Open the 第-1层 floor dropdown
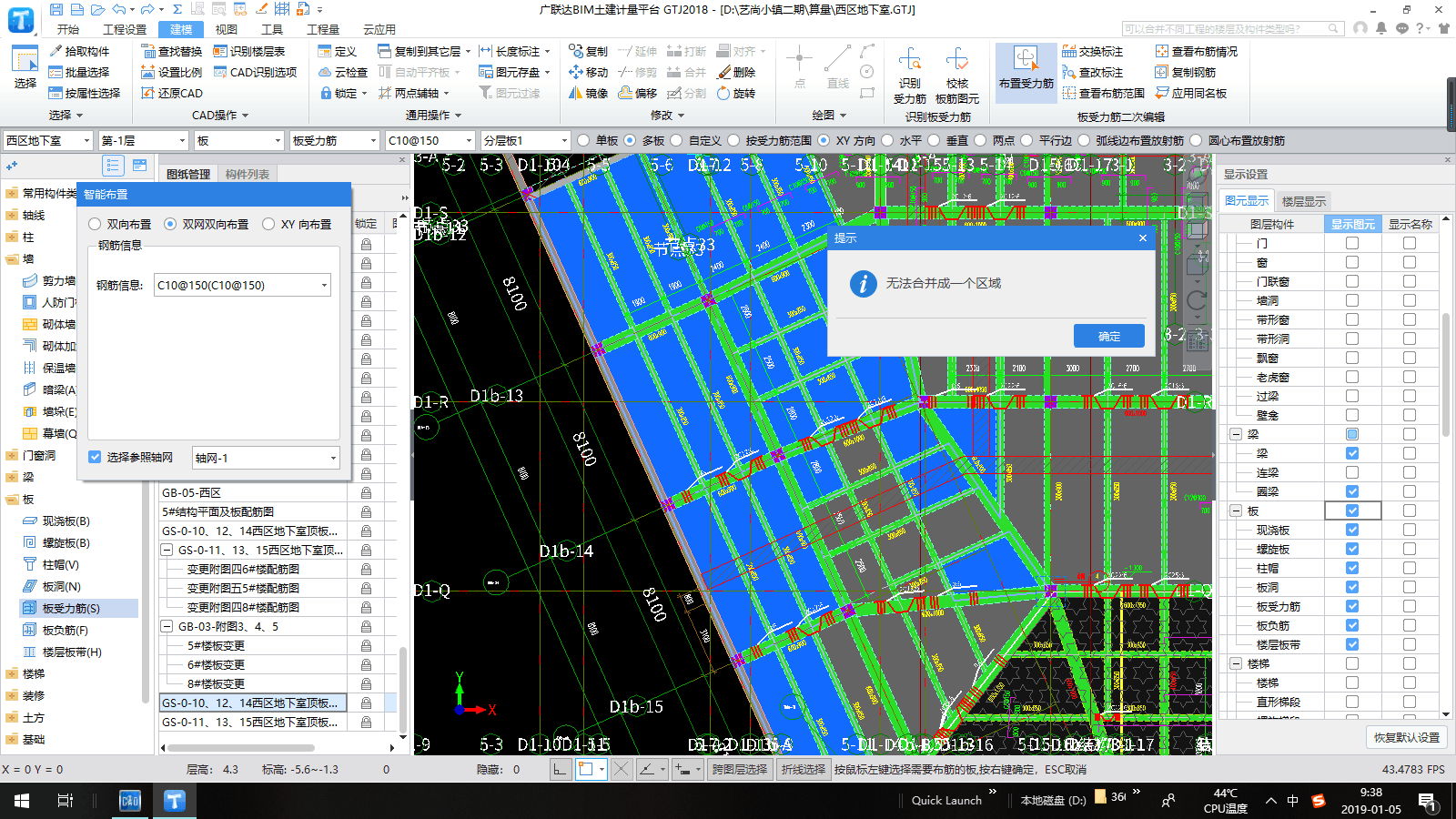 tap(144, 140)
